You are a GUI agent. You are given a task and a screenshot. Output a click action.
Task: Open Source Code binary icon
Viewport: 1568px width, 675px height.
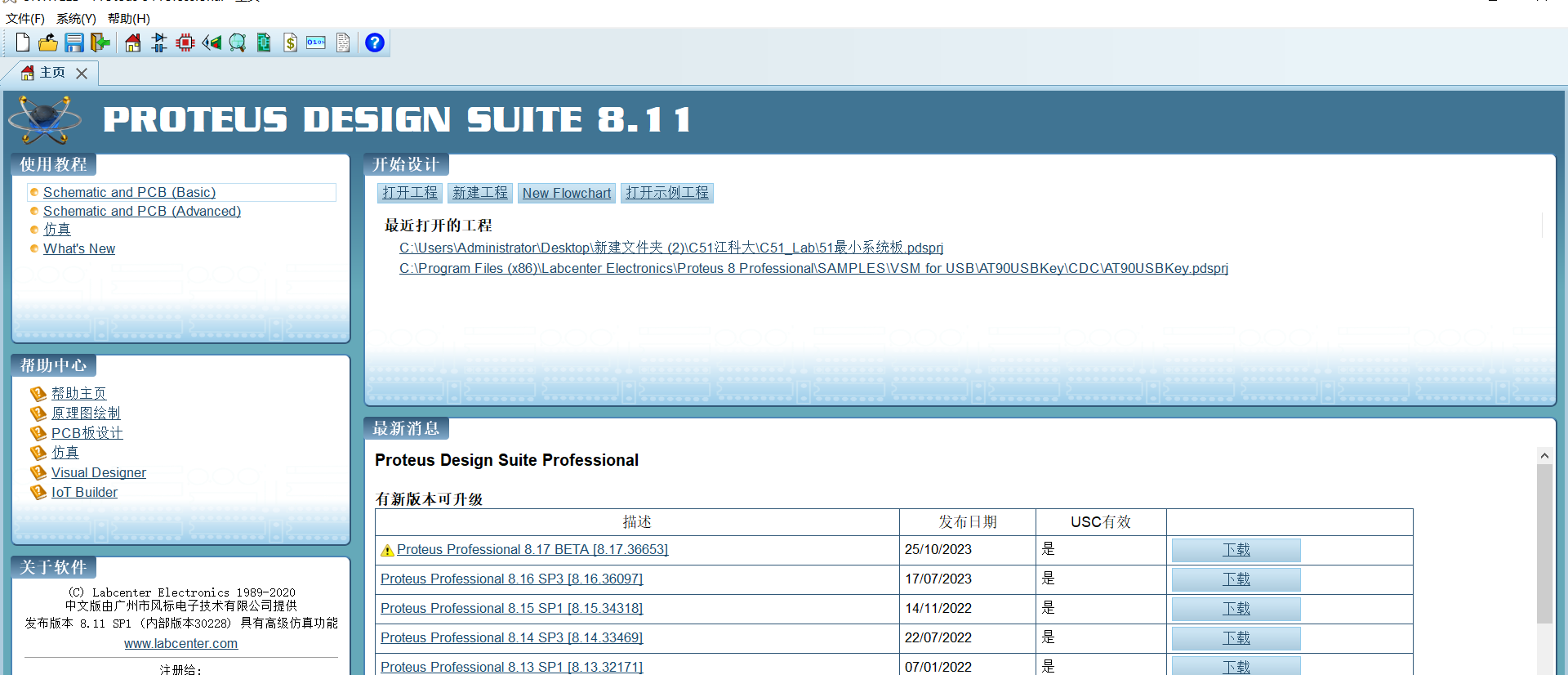click(x=316, y=42)
